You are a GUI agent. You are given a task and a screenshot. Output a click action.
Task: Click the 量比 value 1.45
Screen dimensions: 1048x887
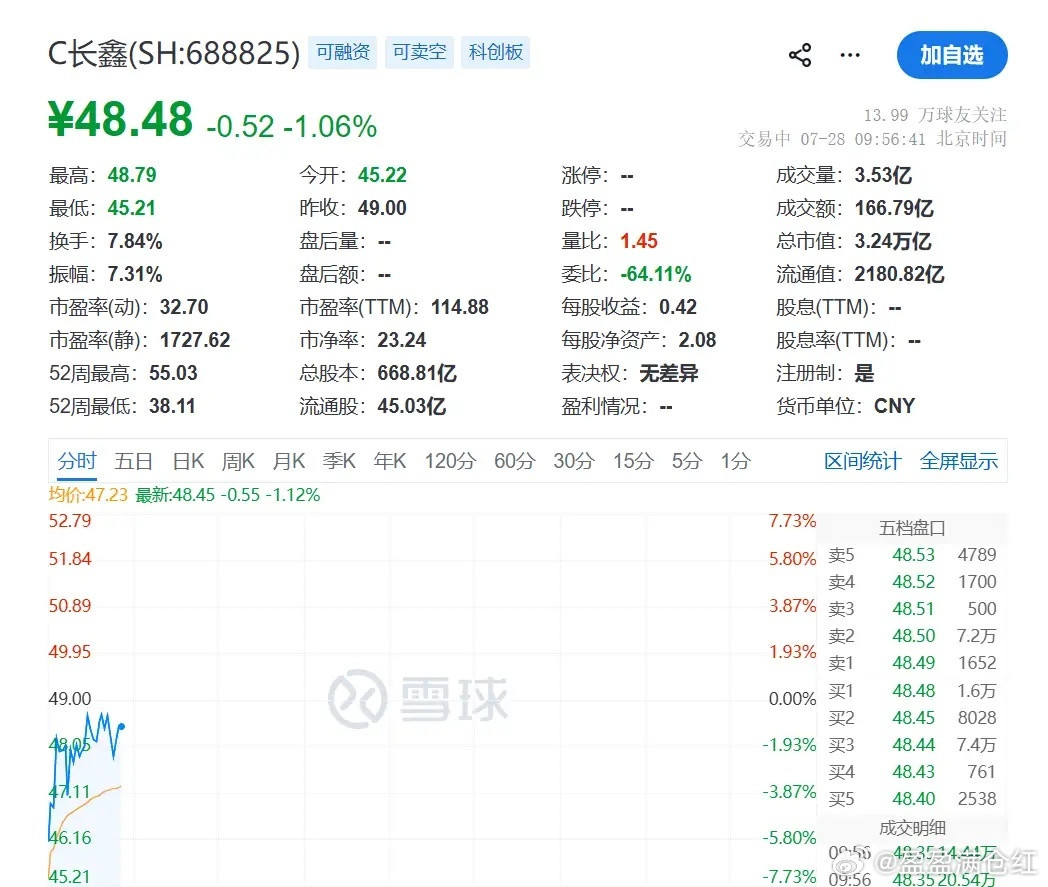639,241
